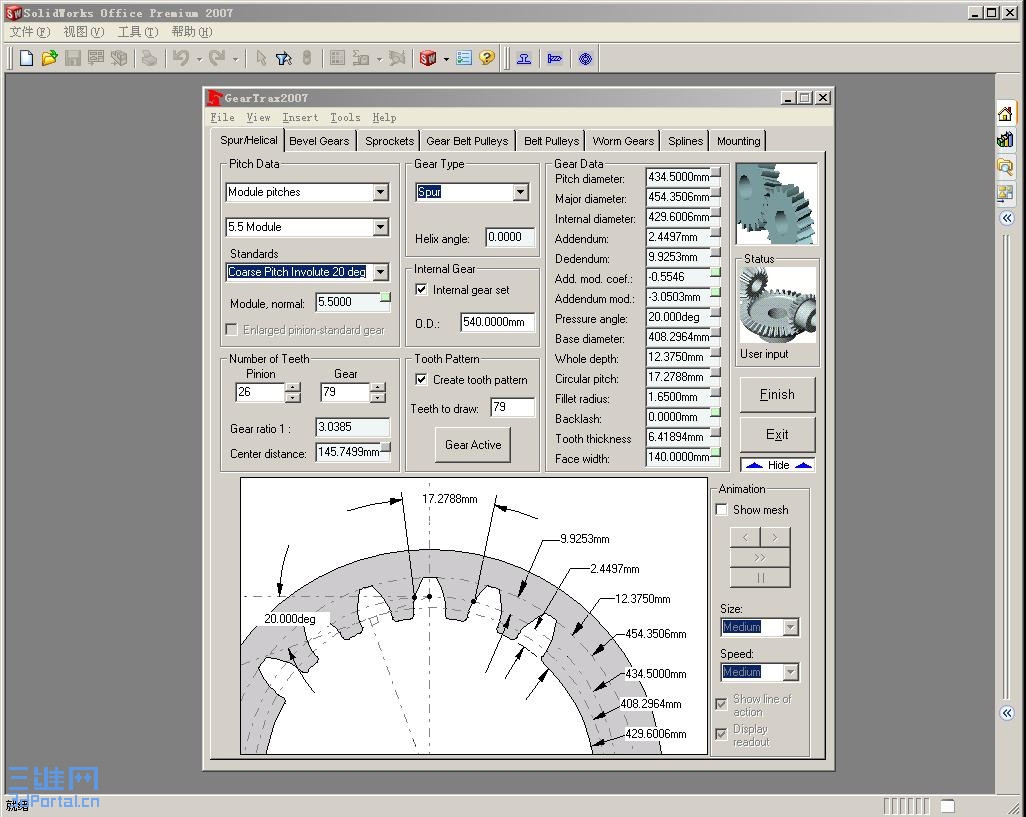1026x817 pixels.
Task: Click the Options list icon in toolbar
Action: [x=464, y=58]
